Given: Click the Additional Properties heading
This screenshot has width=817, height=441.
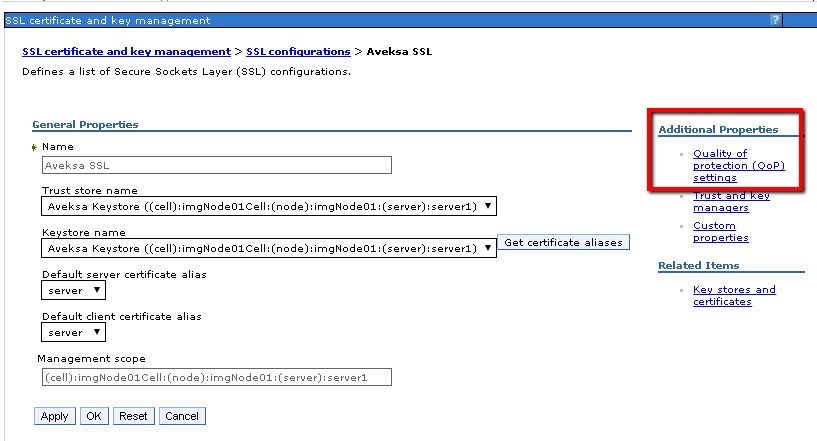Looking at the screenshot, I should [718, 130].
